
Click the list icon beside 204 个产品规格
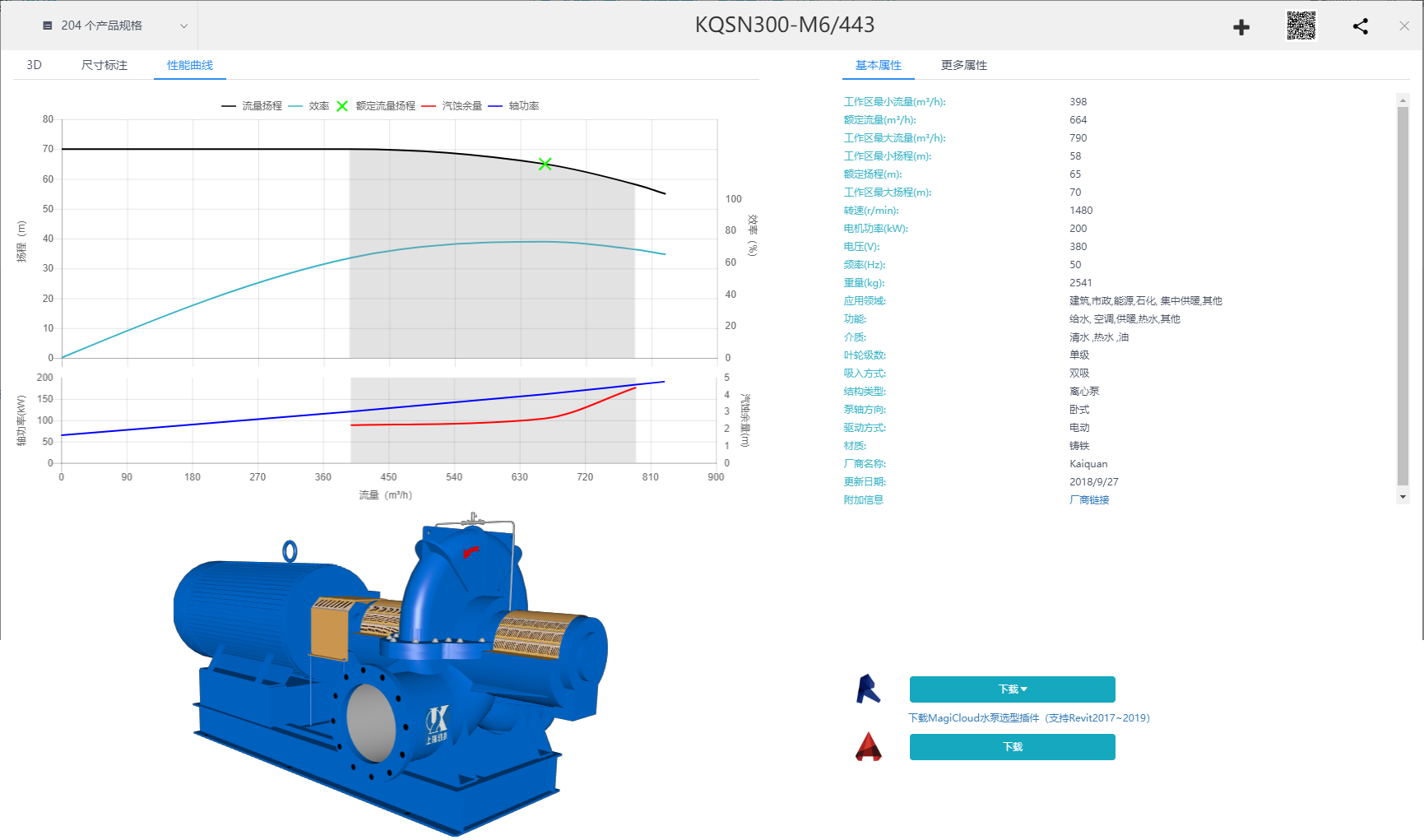(x=48, y=26)
